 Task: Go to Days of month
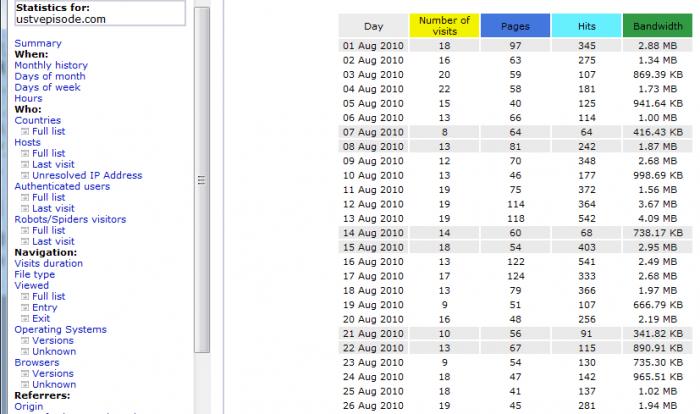(50, 76)
